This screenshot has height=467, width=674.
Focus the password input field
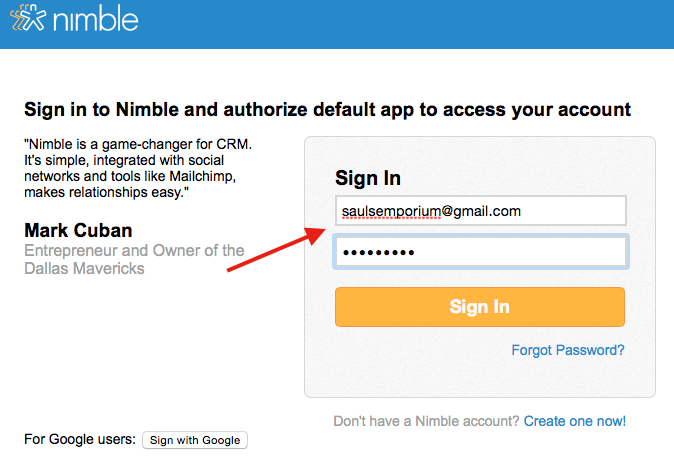click(481, 252)
